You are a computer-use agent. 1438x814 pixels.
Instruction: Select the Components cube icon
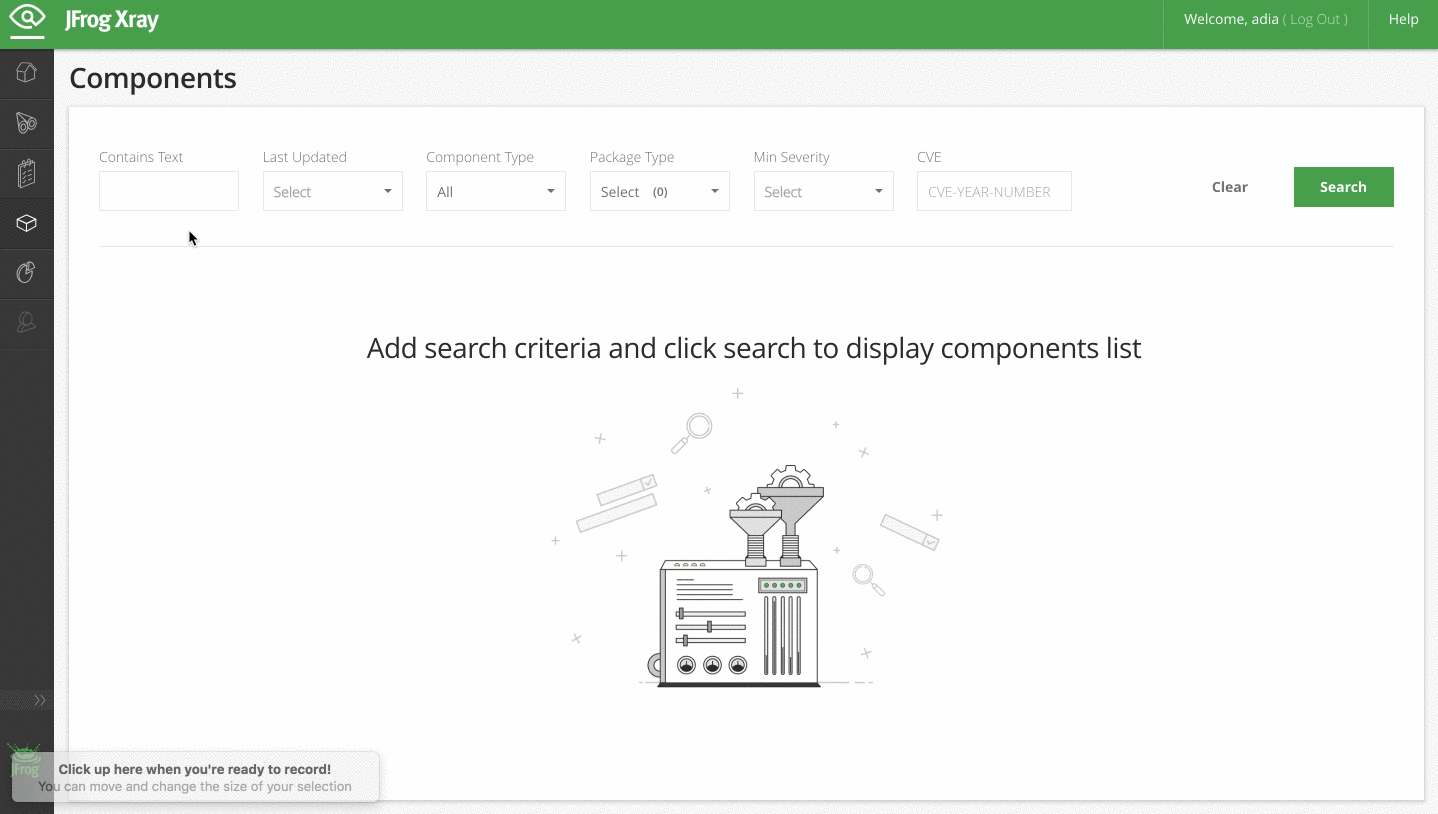click(26, 222)
